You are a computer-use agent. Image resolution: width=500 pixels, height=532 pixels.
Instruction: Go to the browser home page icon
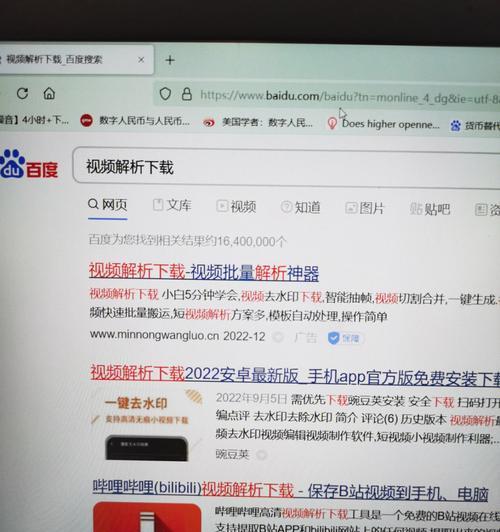49,93
